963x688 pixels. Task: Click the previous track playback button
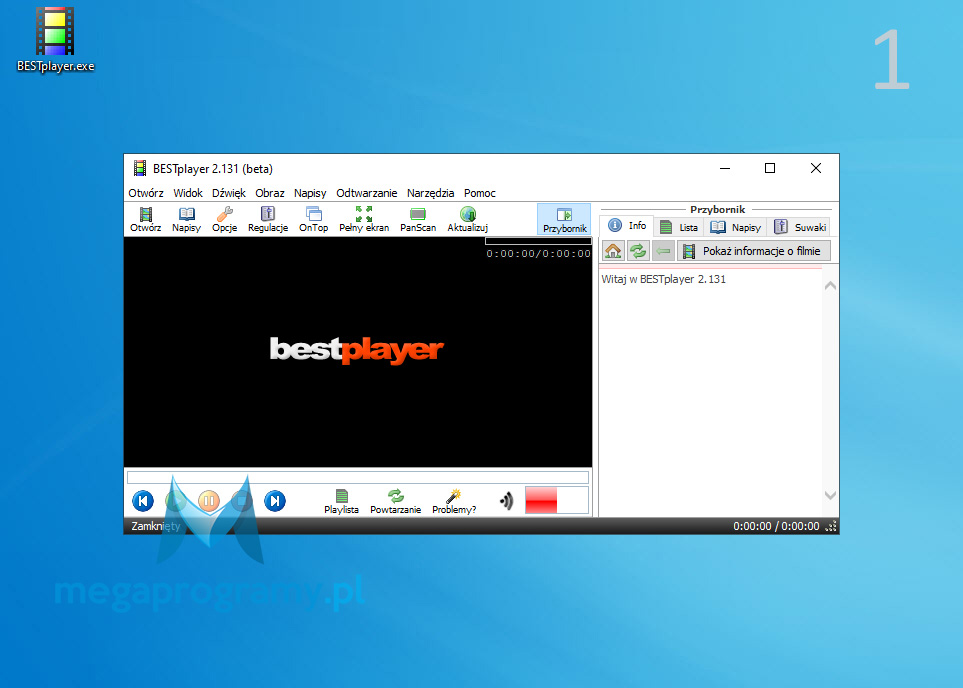[x=143, y=501]
